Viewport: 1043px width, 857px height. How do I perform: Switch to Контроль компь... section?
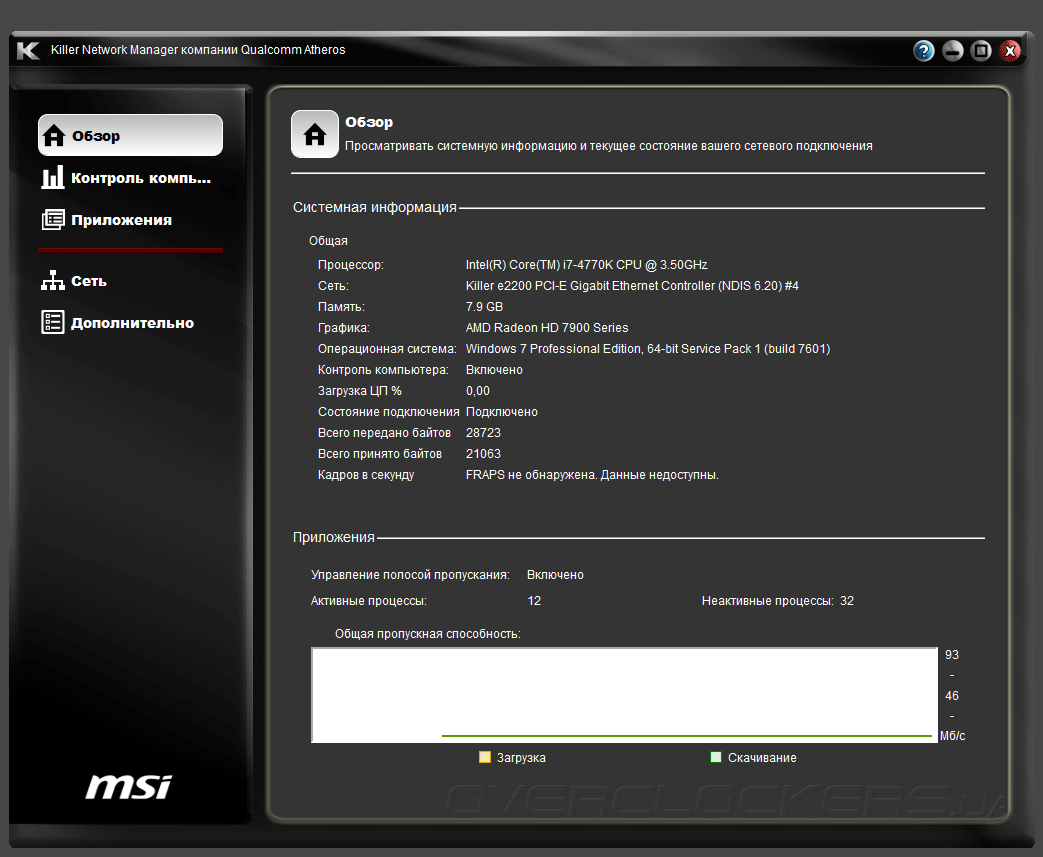click(130, 178)
